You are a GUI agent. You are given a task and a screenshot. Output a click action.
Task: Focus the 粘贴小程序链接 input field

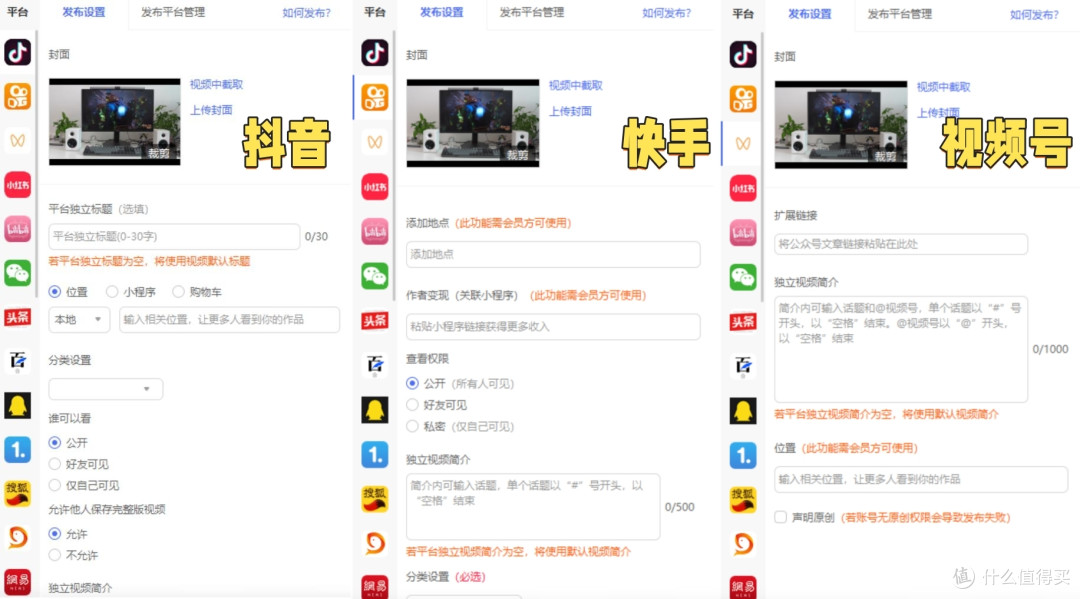[x=553, y=326]
